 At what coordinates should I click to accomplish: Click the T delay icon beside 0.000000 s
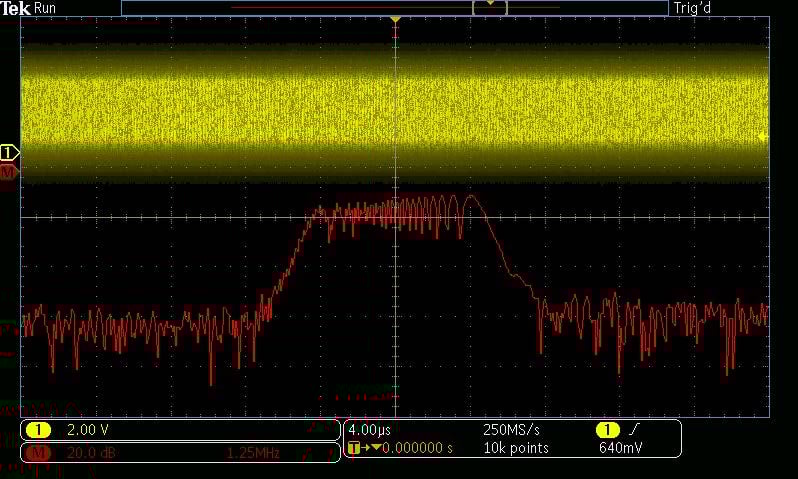point(354,448)
